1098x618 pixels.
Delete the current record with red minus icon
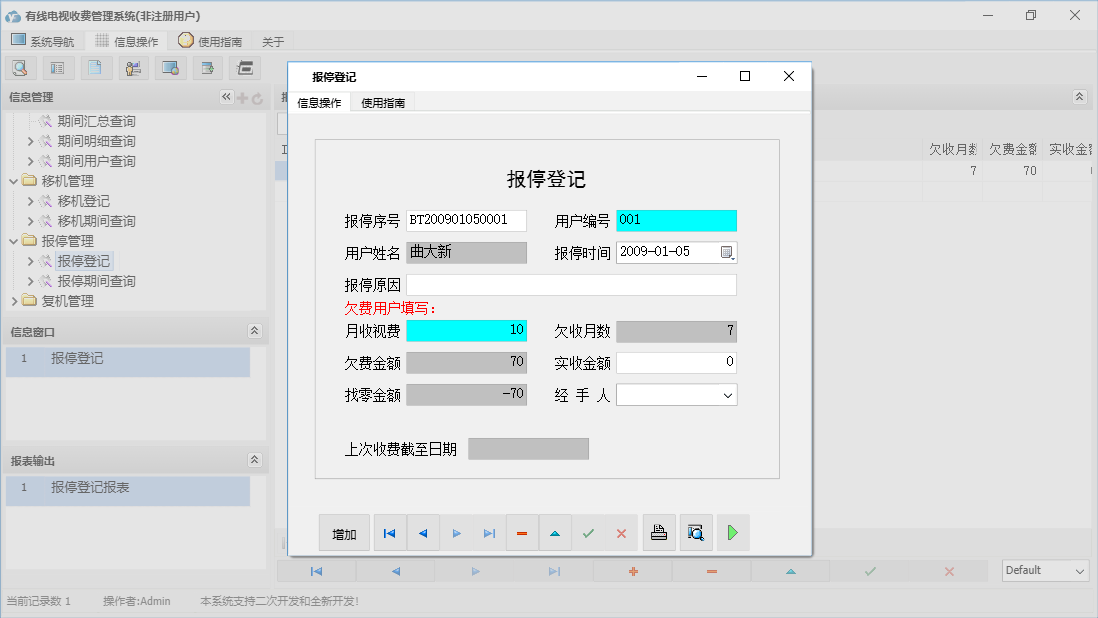[x=522, y=532]
